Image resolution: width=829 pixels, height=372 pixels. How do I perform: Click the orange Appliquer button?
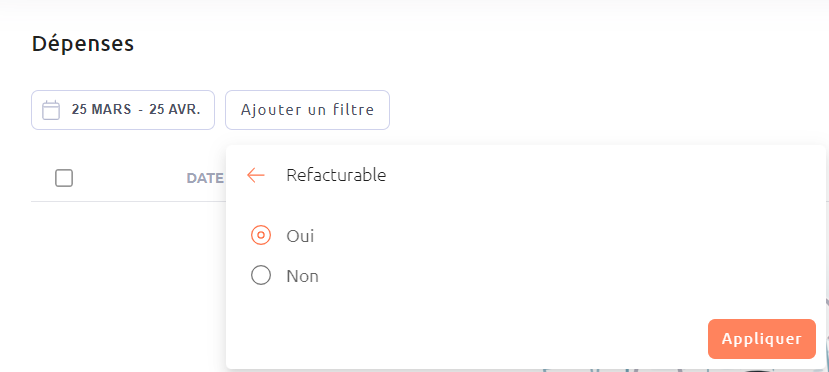761,339
